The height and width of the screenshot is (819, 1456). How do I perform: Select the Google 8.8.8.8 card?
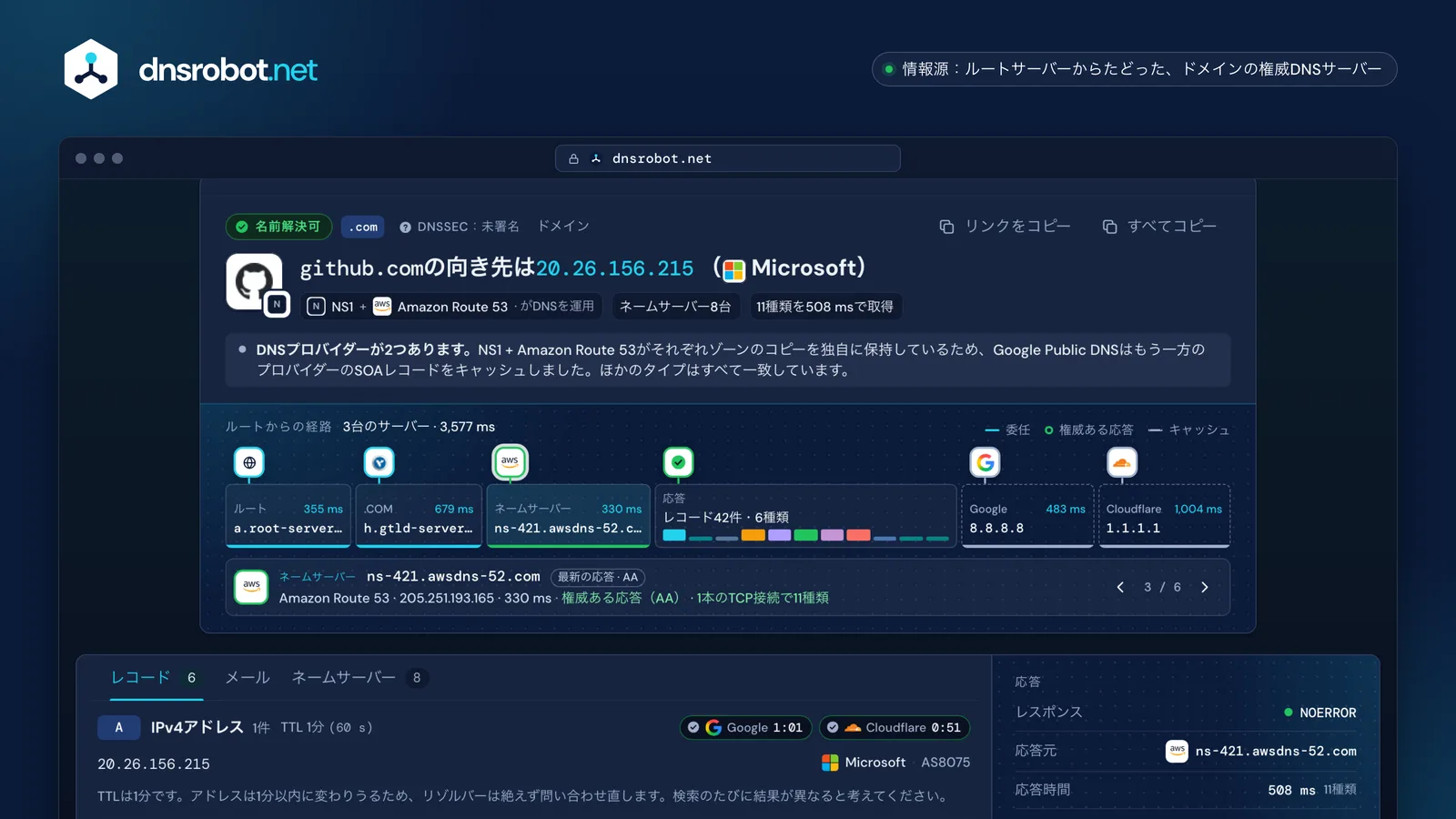1027,516
